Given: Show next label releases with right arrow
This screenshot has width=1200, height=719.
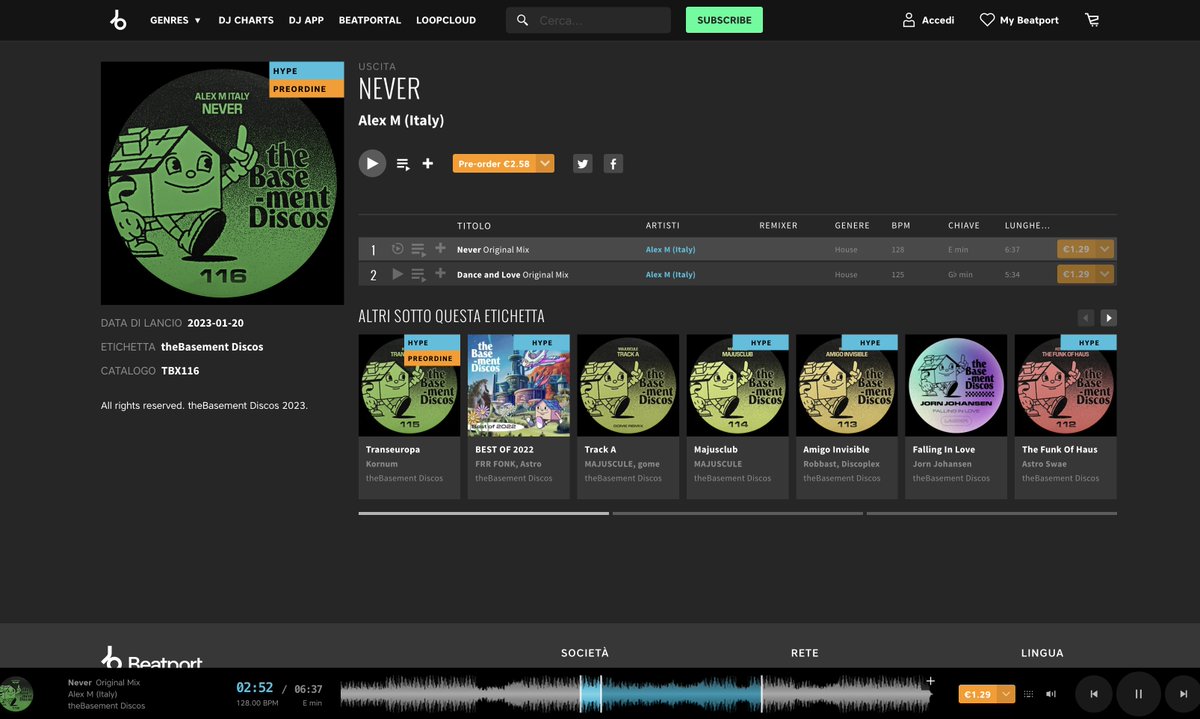Looking at the screenshot, I should tap(1109, 318).
